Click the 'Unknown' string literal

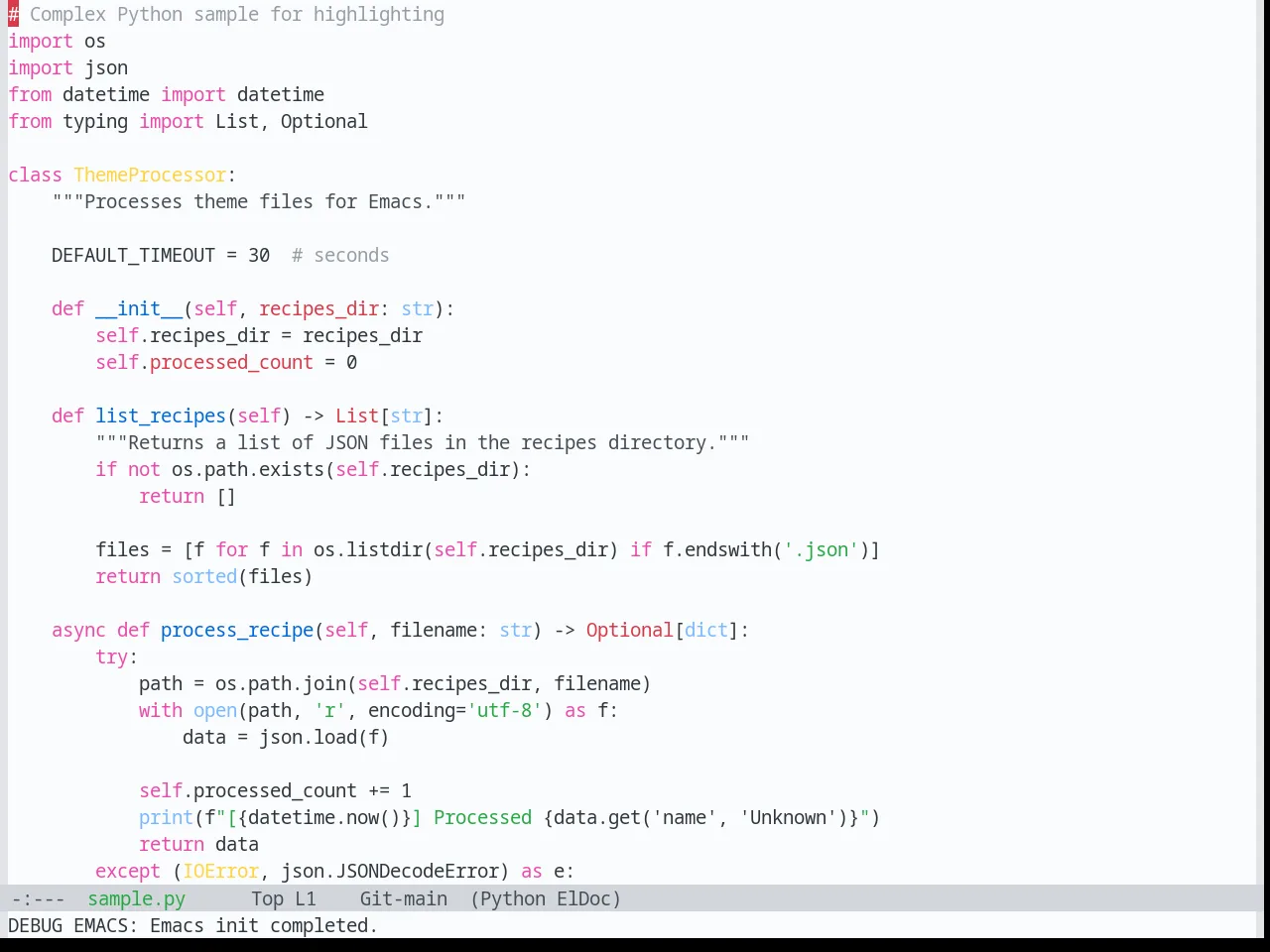point(789,817)
